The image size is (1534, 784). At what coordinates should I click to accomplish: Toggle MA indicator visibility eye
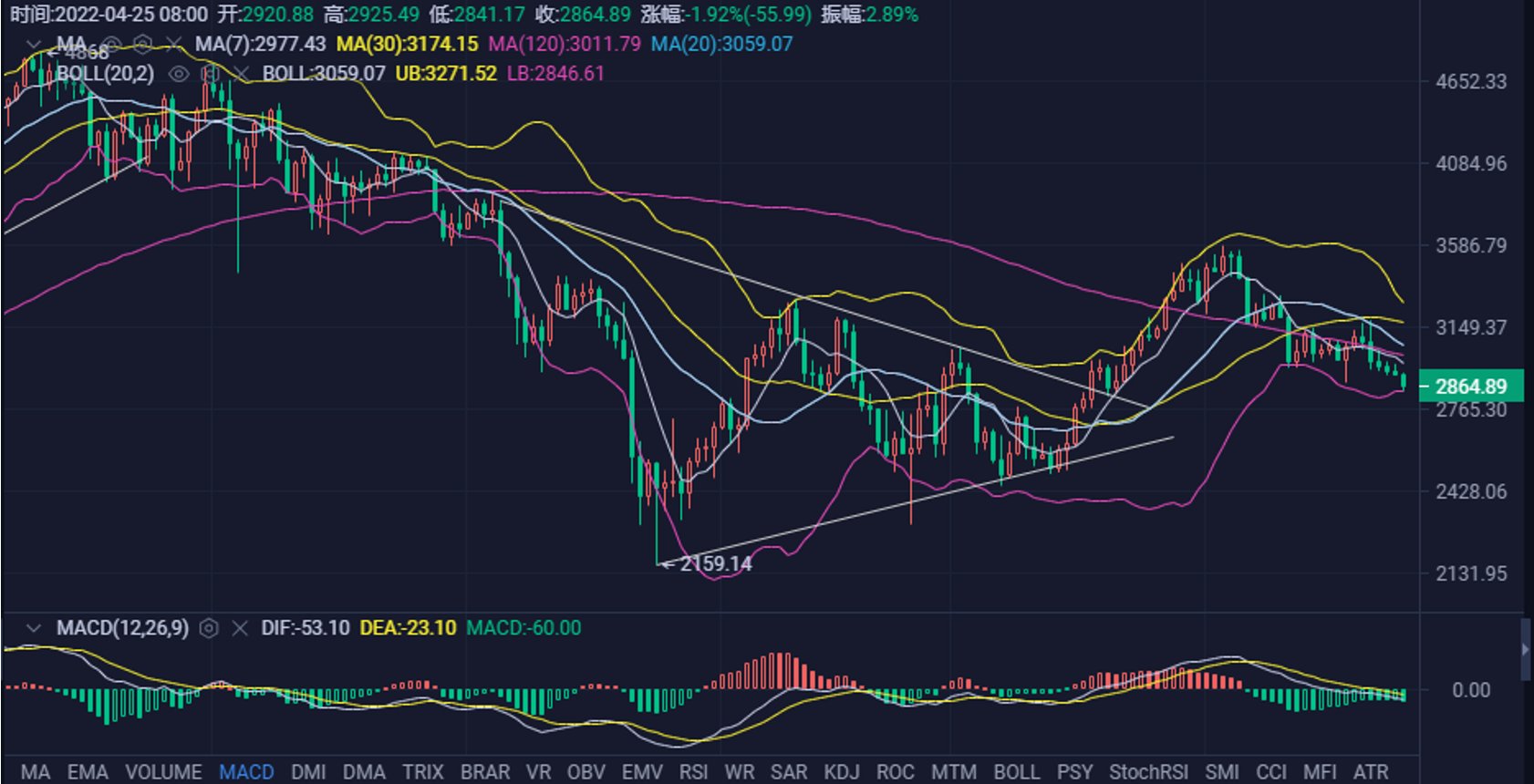tap(111, 44)
